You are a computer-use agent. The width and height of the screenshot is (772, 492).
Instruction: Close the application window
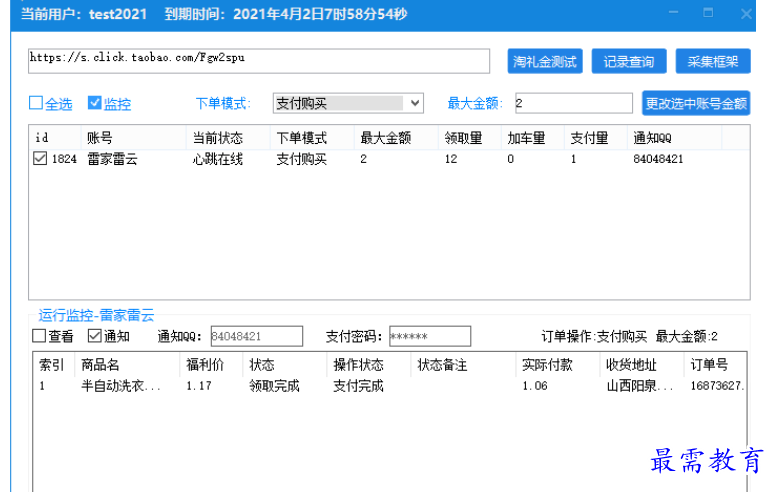point(746,14)
